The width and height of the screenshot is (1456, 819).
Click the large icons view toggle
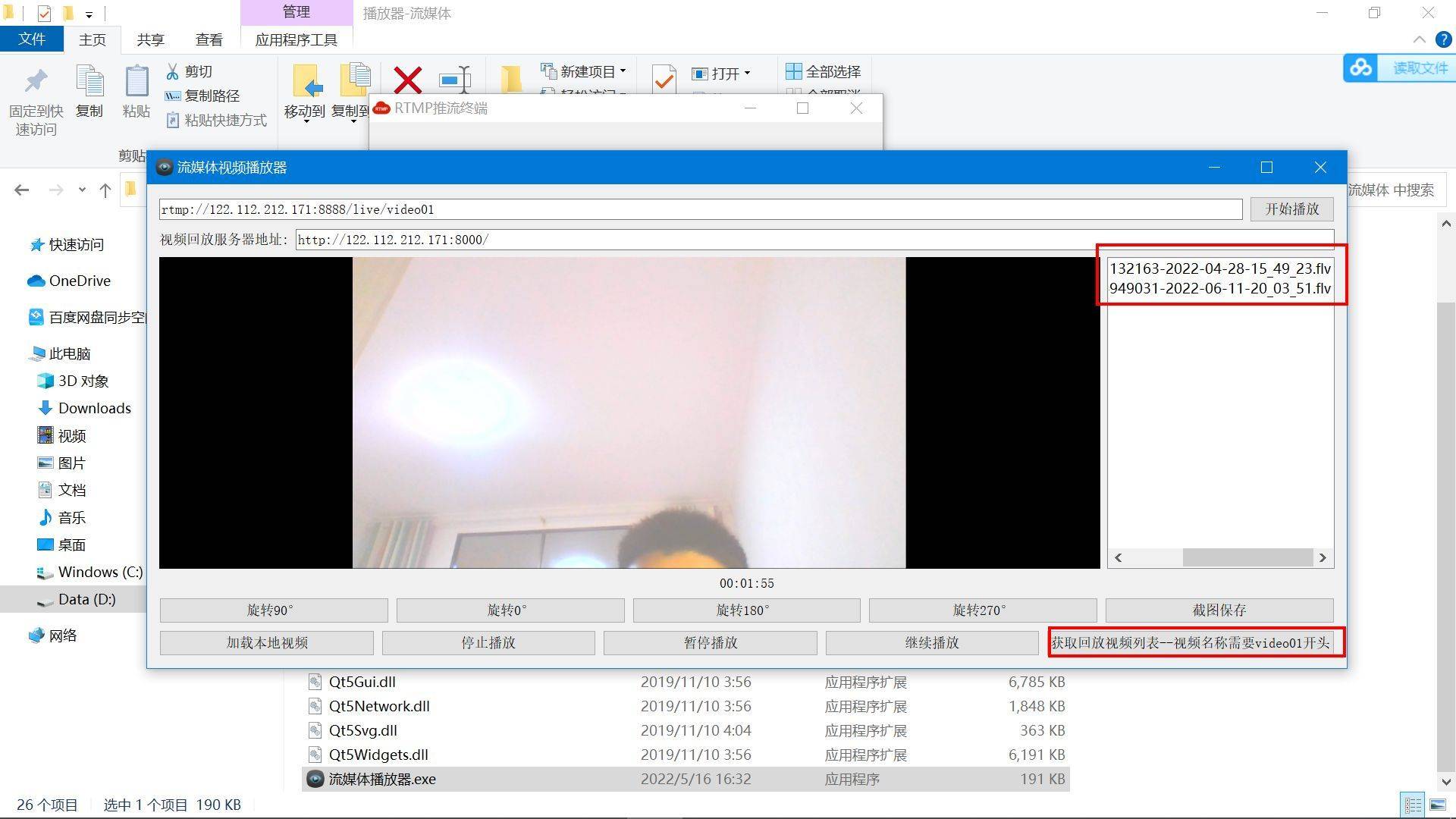tap(1438, 805)
